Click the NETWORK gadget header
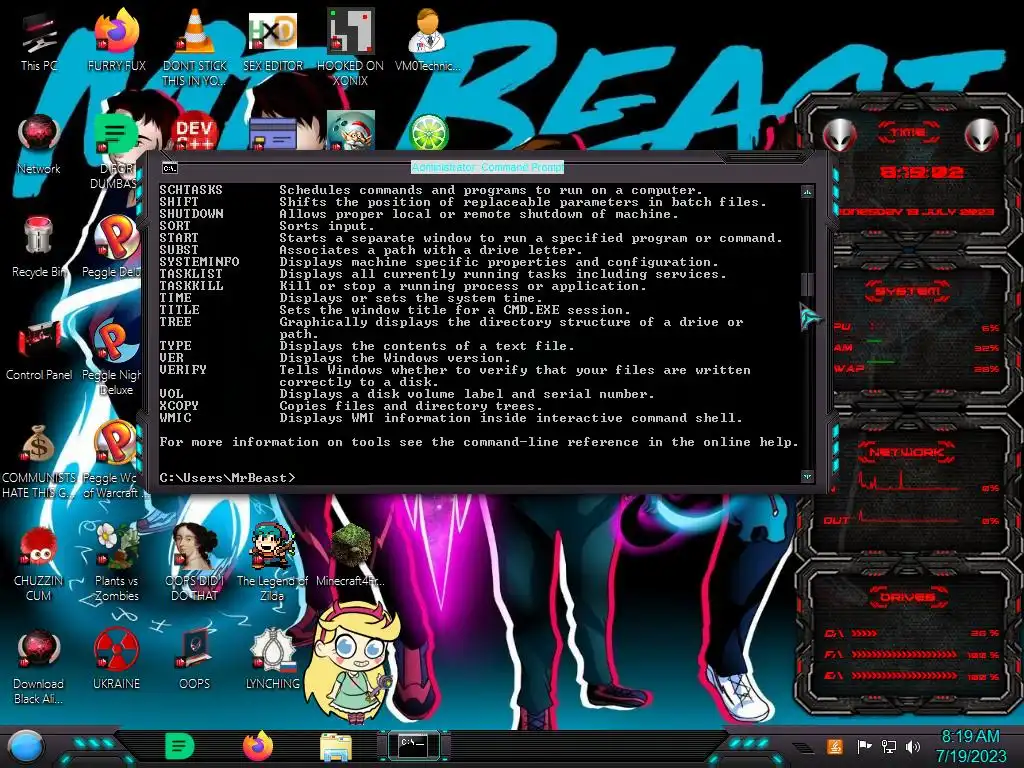 pos(908,451)
